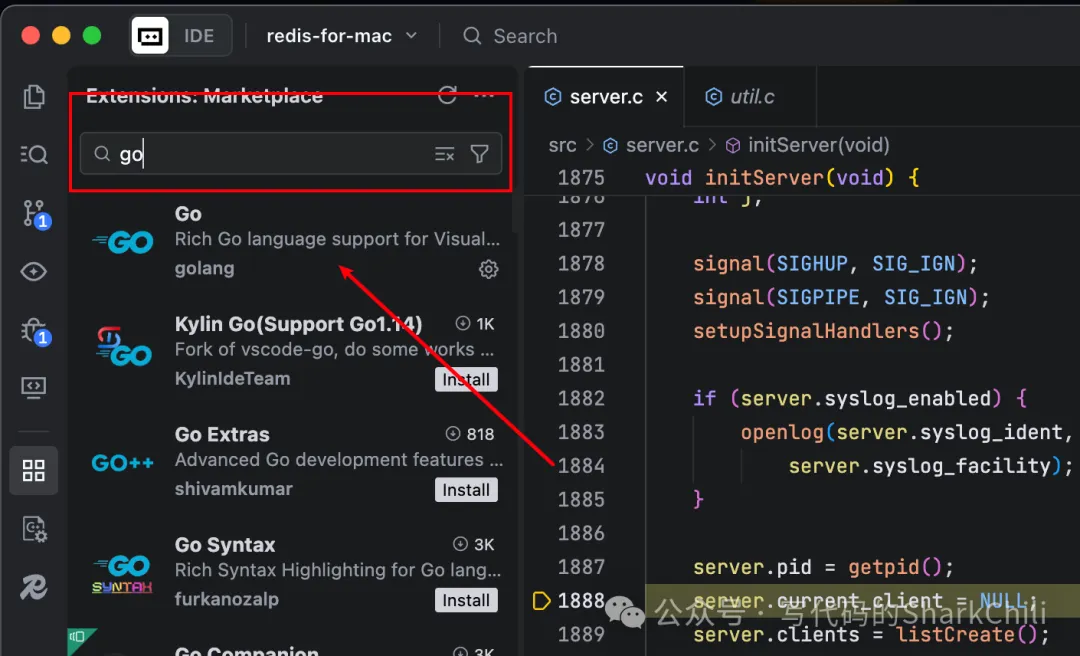Click the IDE app icon in title bar
The height and width of the screenshot is (656, 1080).
(x=150, y=36)
